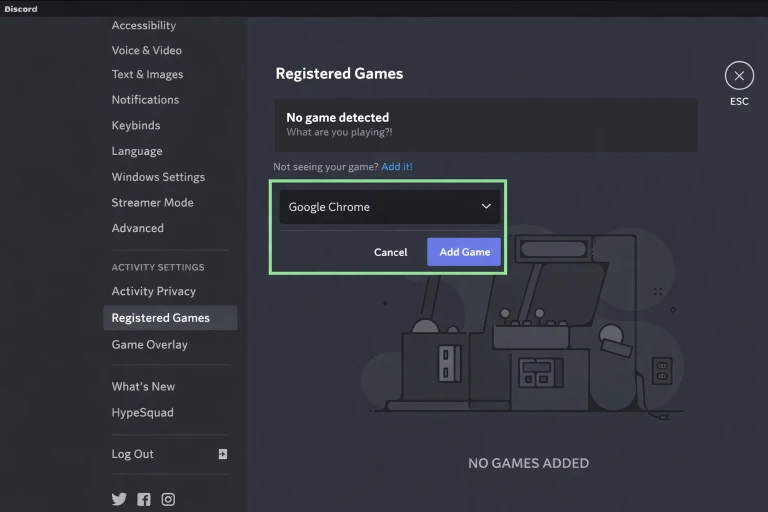768x512 pixels.
Task: Select Keybinds in the sidebar
Action: click(136, 125)
